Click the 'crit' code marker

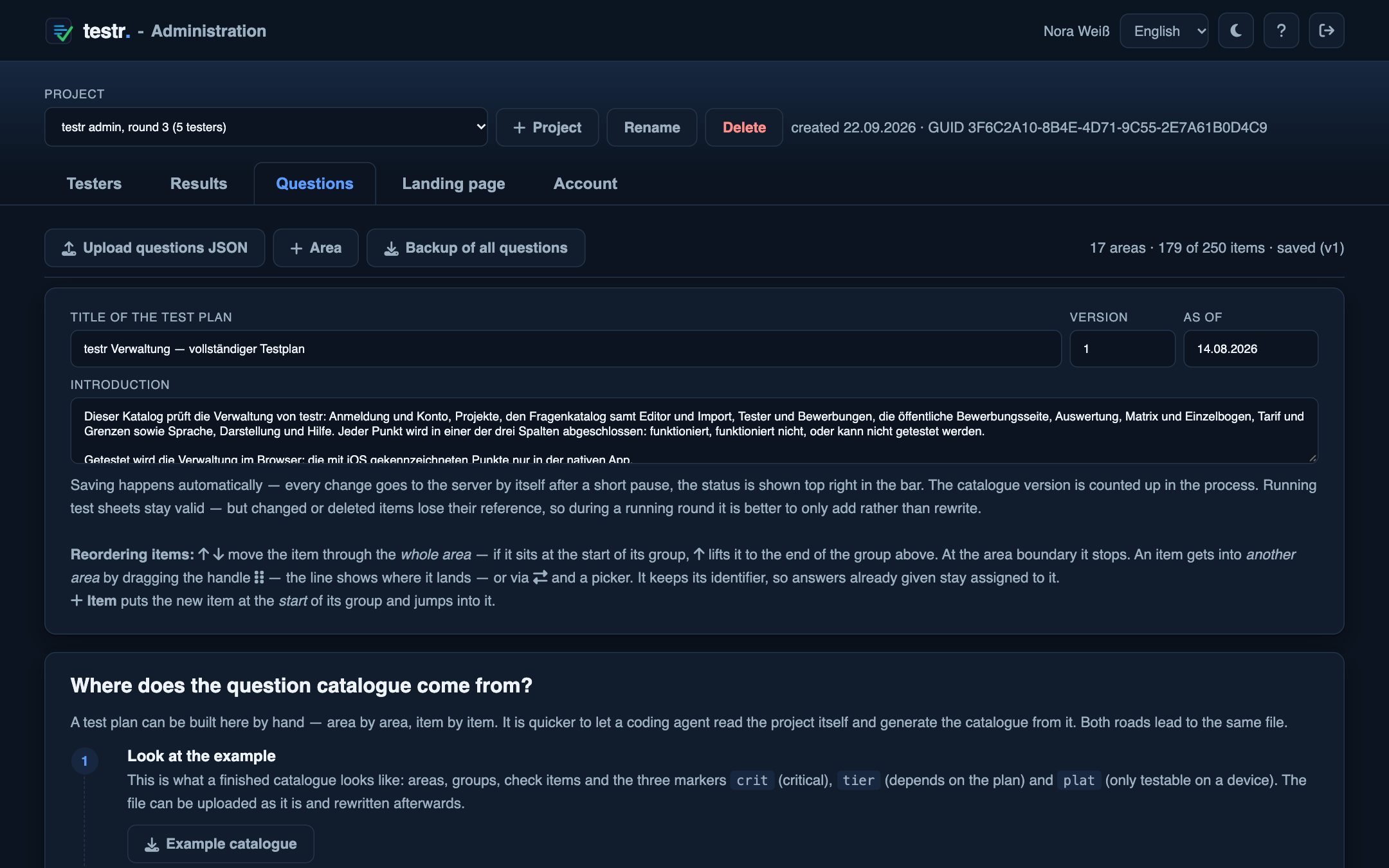coord(752,780)
